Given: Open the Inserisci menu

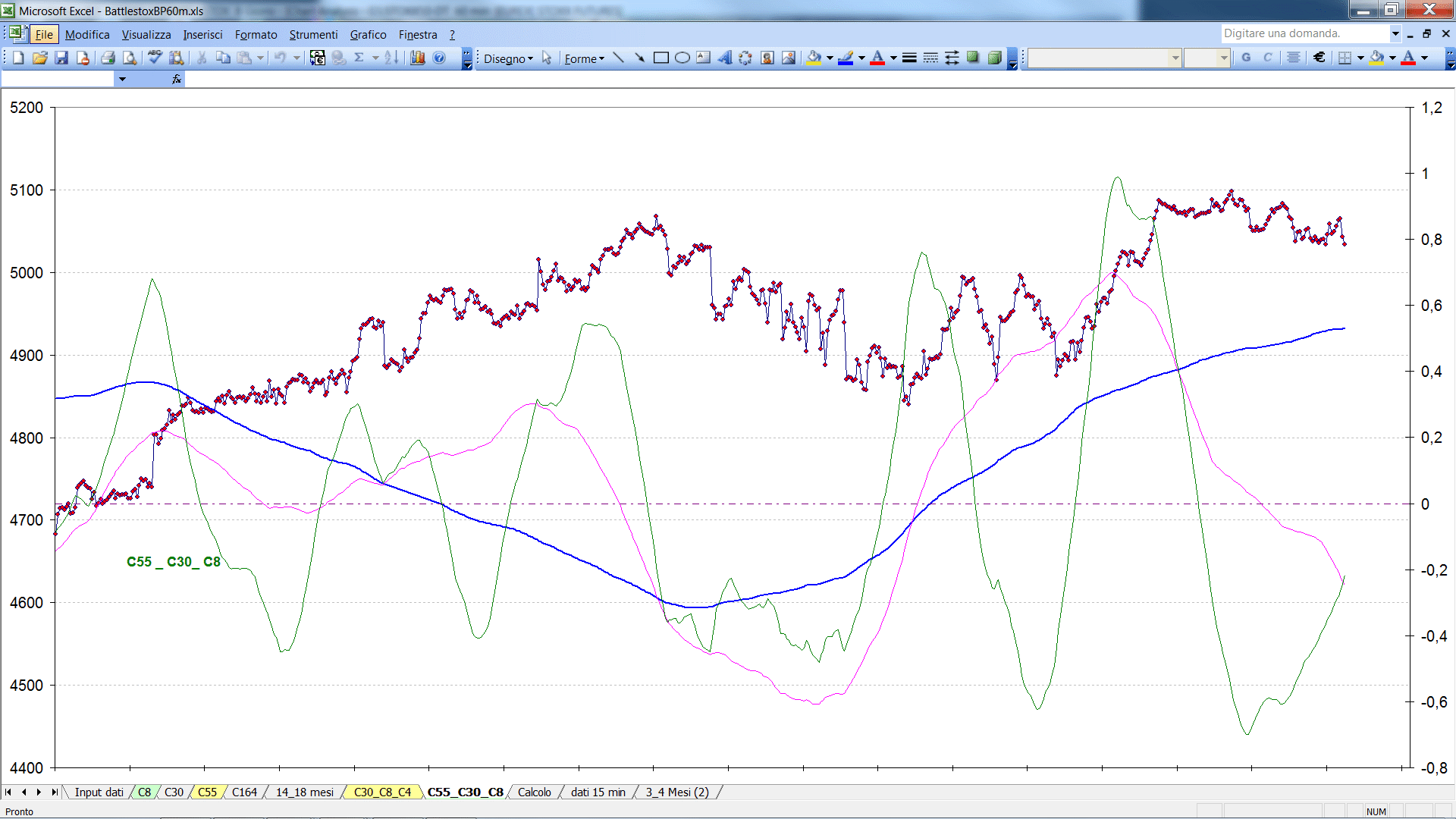Looking at the screenshot, I should pyautogui.click(x=202, y=34).
